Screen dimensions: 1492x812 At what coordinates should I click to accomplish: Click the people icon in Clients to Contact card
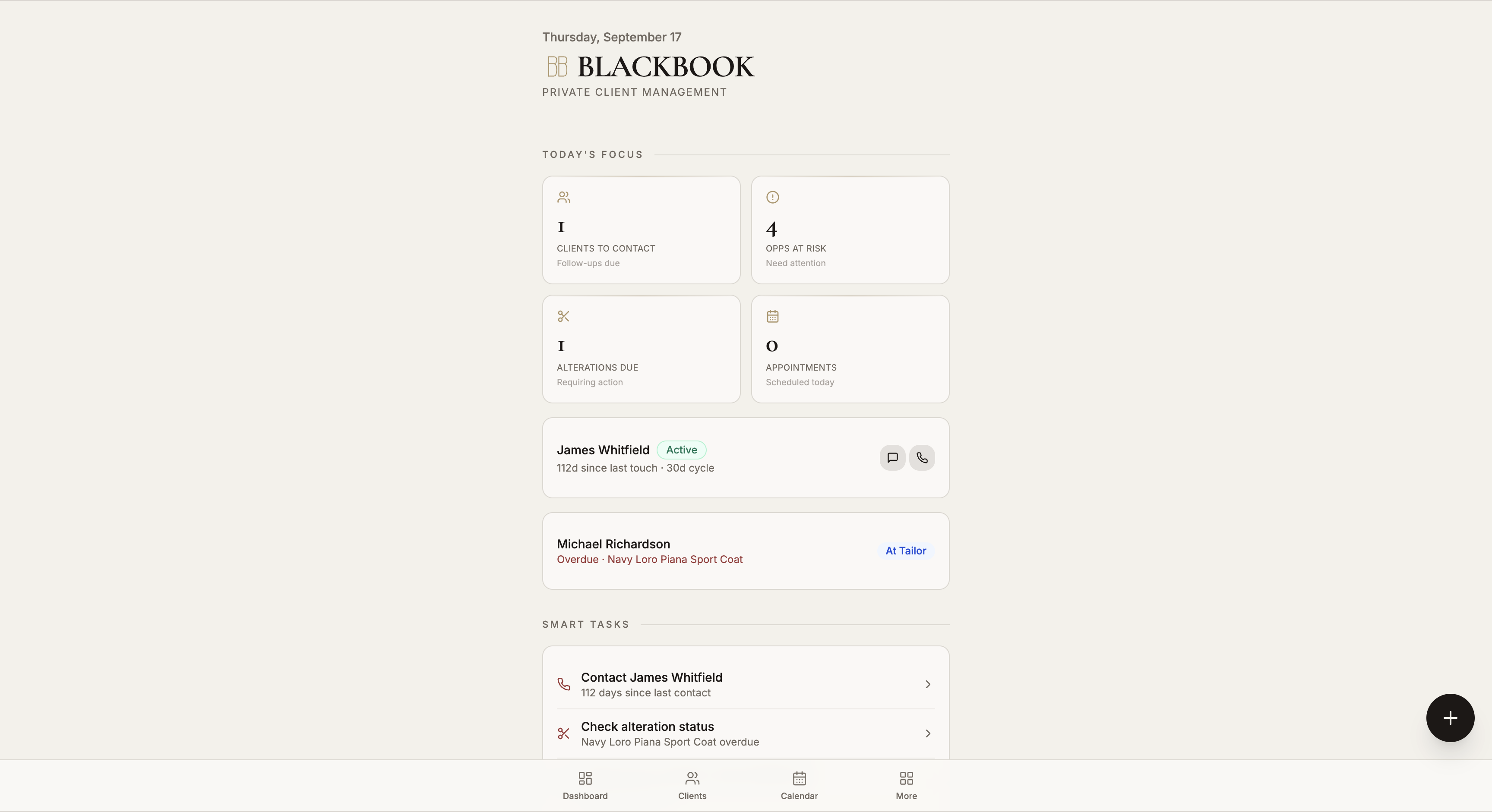(x=563, y=197)
